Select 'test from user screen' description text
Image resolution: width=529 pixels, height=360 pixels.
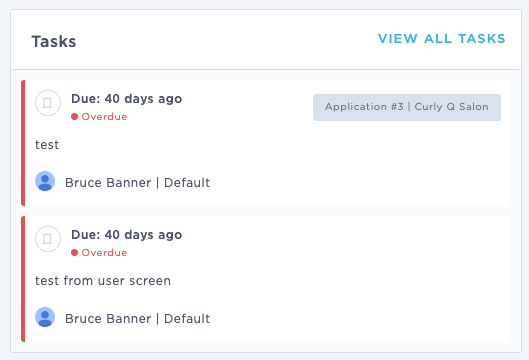point(103,281)
